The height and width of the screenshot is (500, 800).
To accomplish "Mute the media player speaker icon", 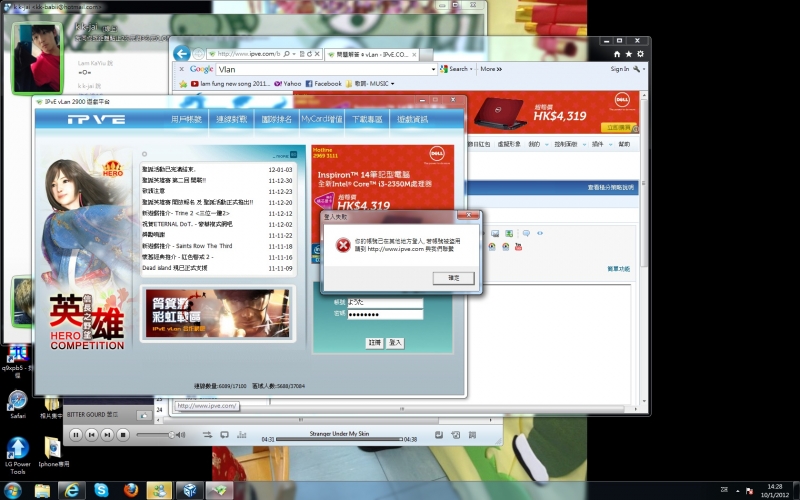I will pyautogui.click(x=181, y=435).
